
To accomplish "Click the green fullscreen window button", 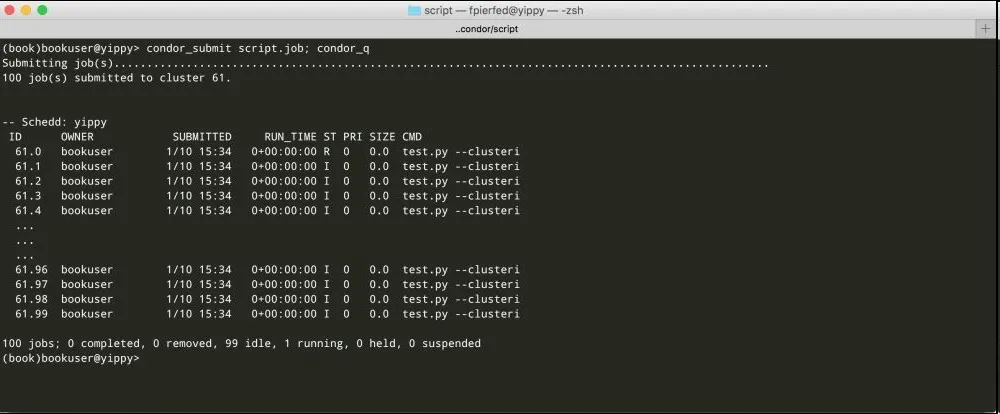I will [43, 10].
